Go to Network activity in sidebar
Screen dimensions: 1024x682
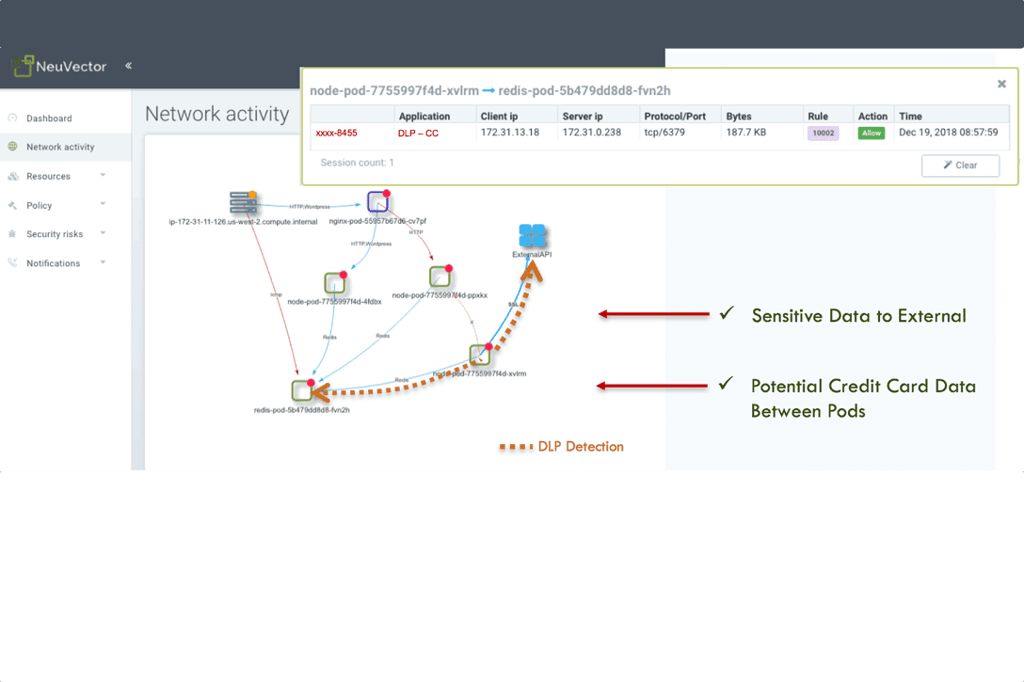click(x=60, y=147)
